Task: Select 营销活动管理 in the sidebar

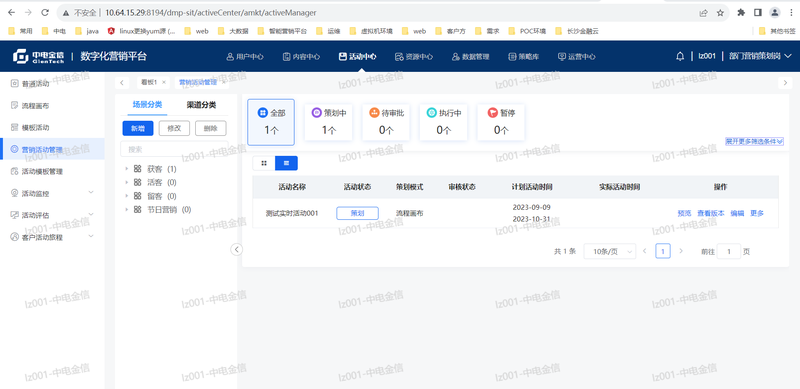Action: point(52,149)
